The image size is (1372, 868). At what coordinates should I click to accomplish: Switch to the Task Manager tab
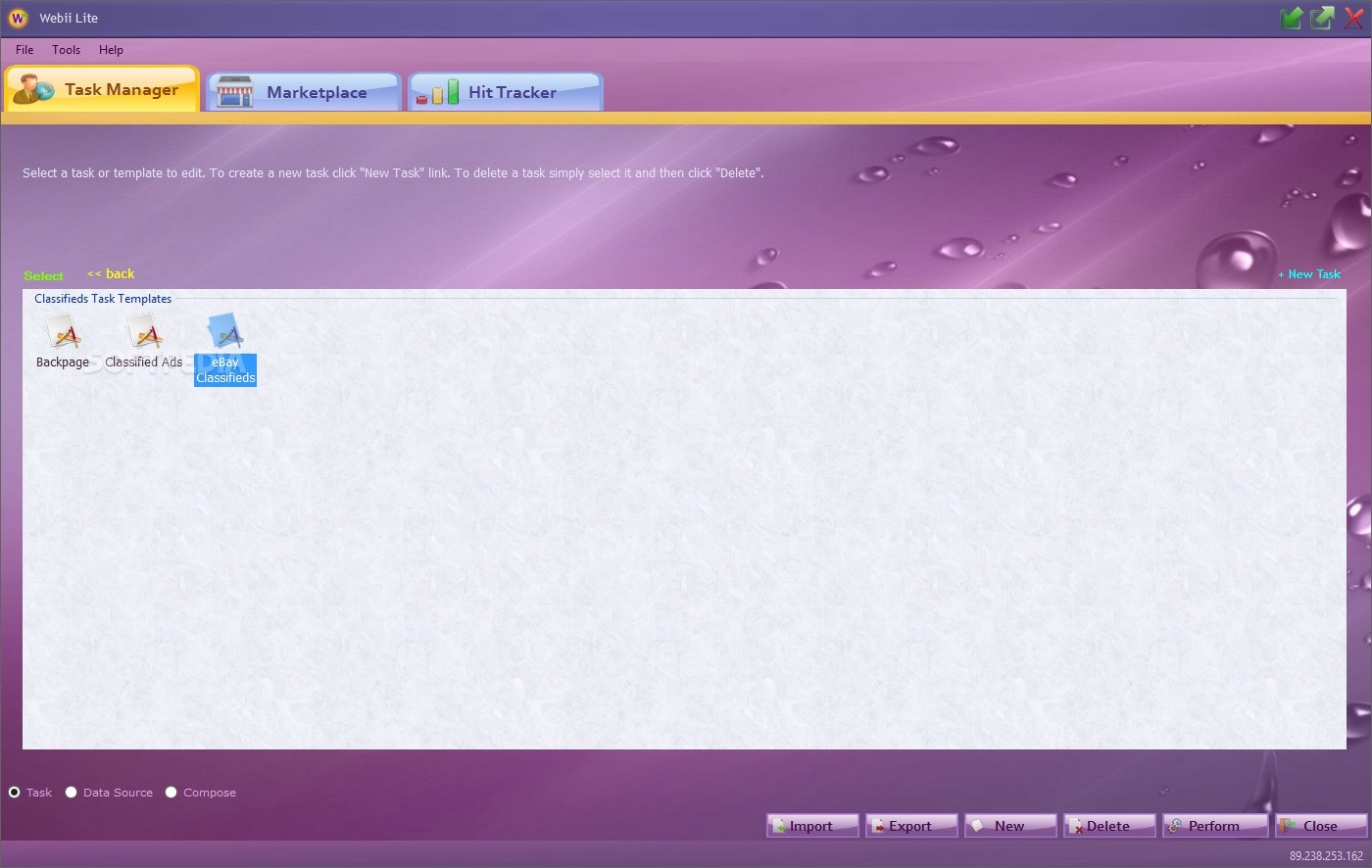click(x=102, y=89)
